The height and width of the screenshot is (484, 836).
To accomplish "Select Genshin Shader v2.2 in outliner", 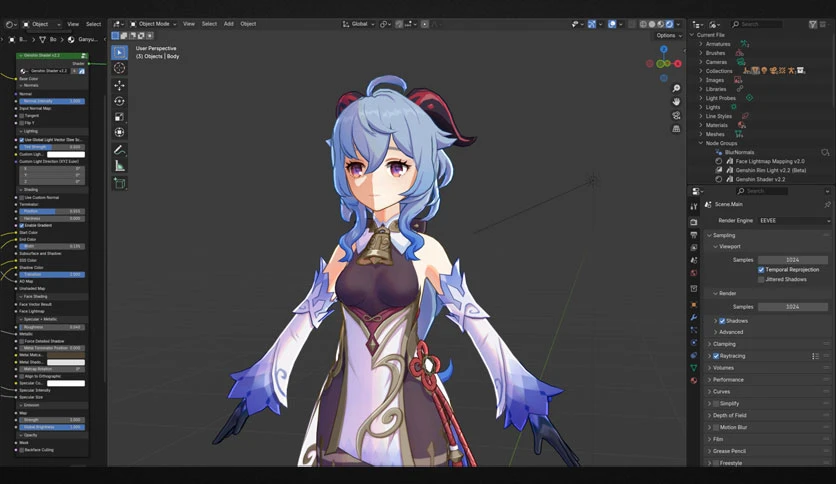I will (760, 180).
